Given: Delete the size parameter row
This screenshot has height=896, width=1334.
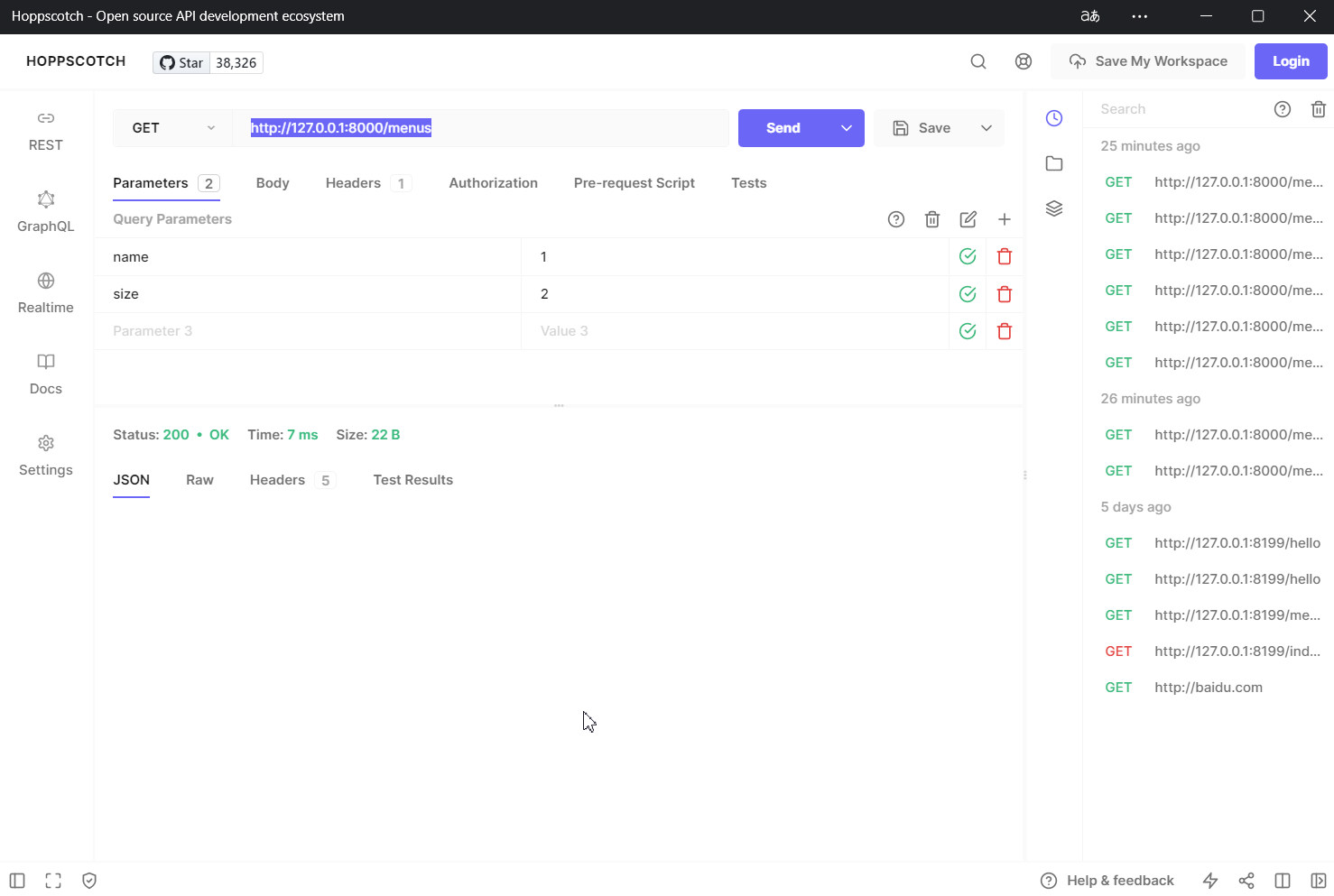Looking at the screenshot, I should coord(1005,294).
